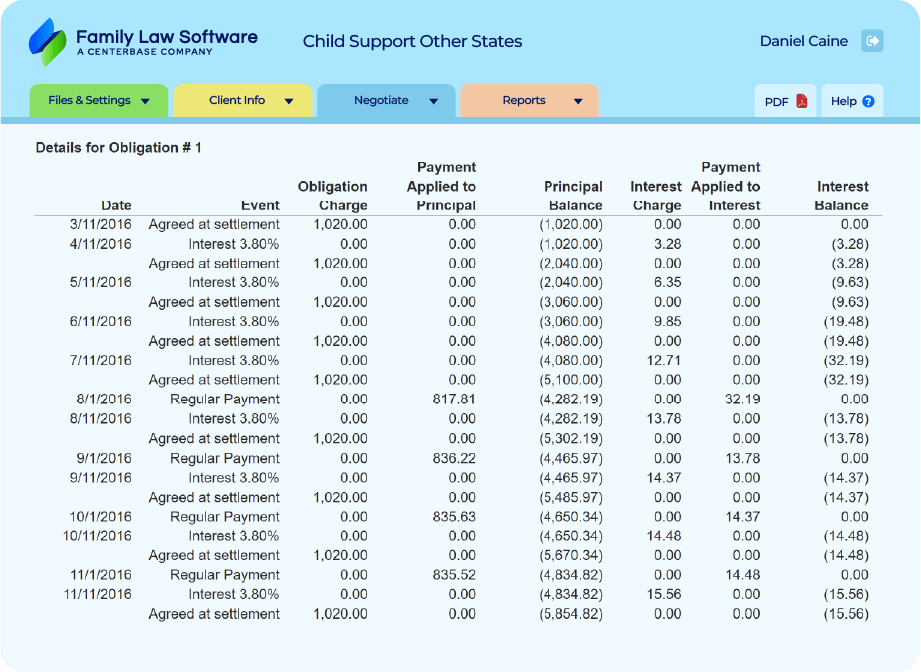
Task: Click the Principal Balance column header
Action: coord(573,195)
